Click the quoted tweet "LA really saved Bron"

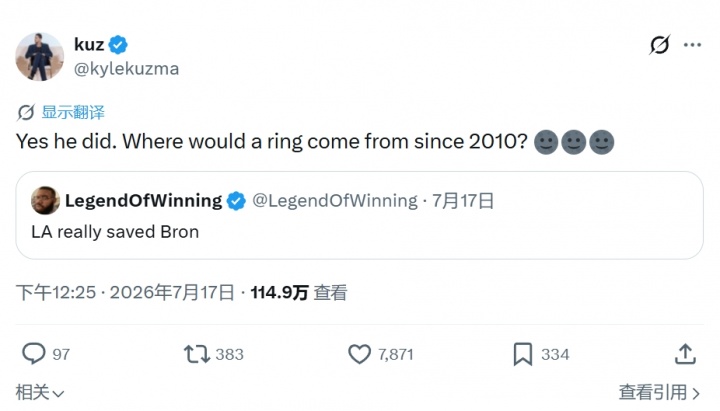360,215
